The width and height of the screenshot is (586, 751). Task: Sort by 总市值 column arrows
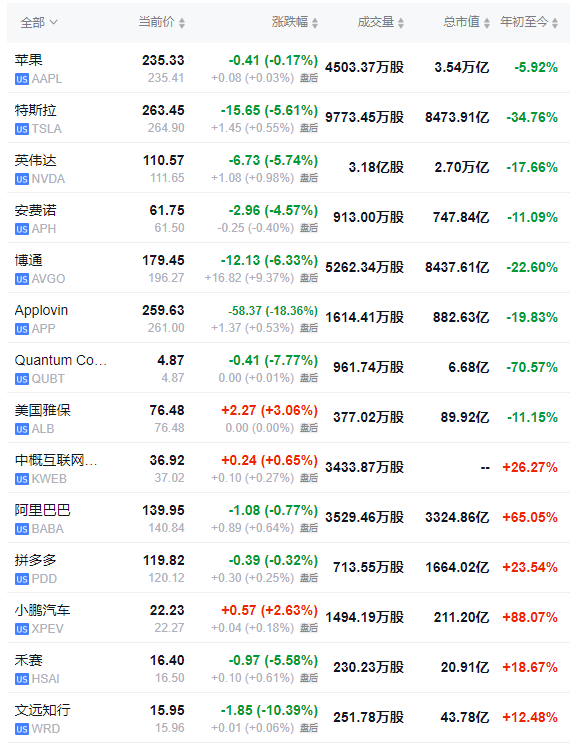[487, 23]
